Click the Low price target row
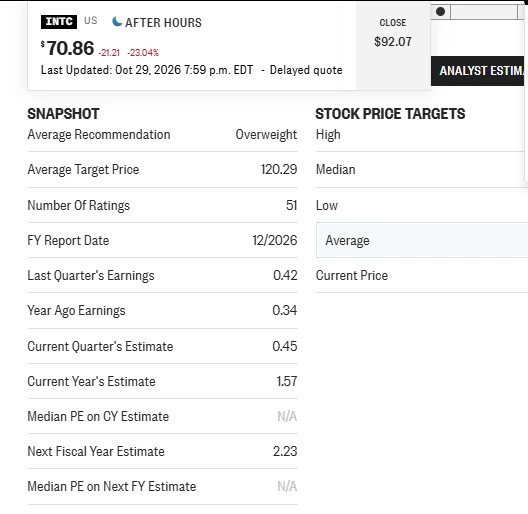The height and width of the screenshot is (514, 528). 422,205
